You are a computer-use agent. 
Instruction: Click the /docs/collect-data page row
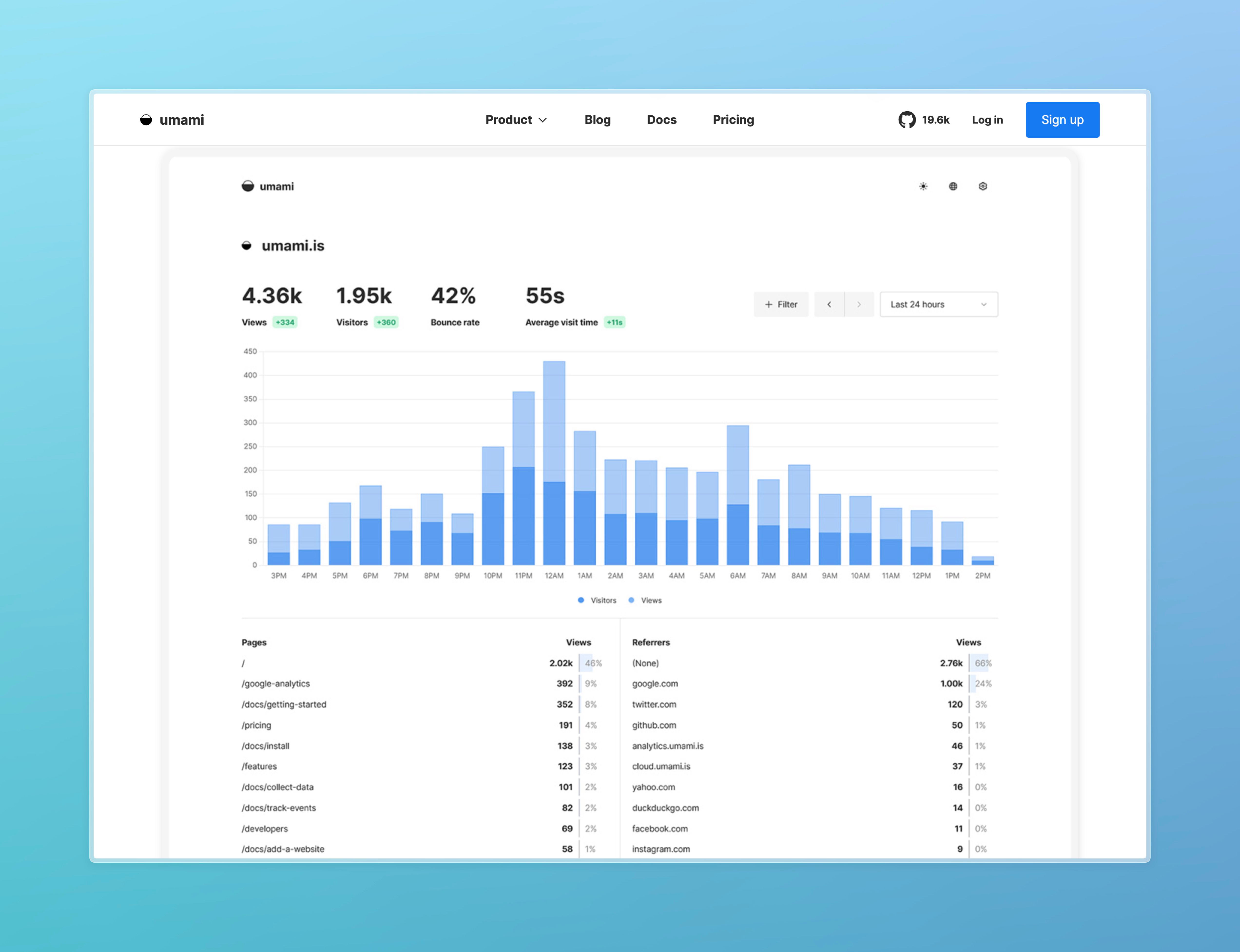(x=422, y=787)
